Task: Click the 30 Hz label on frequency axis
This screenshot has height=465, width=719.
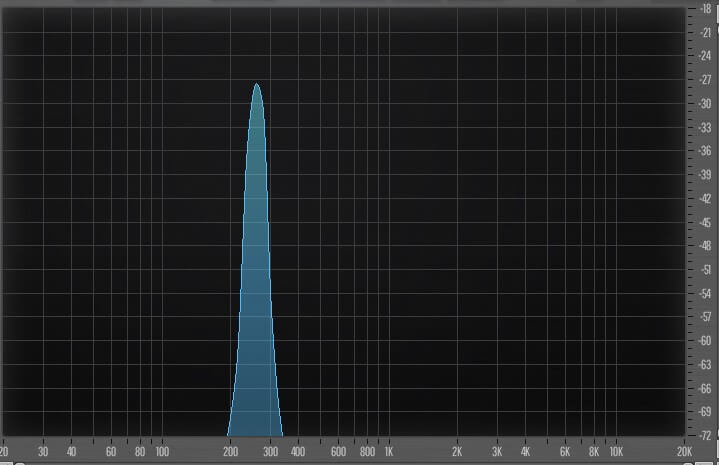Action: pos(42,451)
